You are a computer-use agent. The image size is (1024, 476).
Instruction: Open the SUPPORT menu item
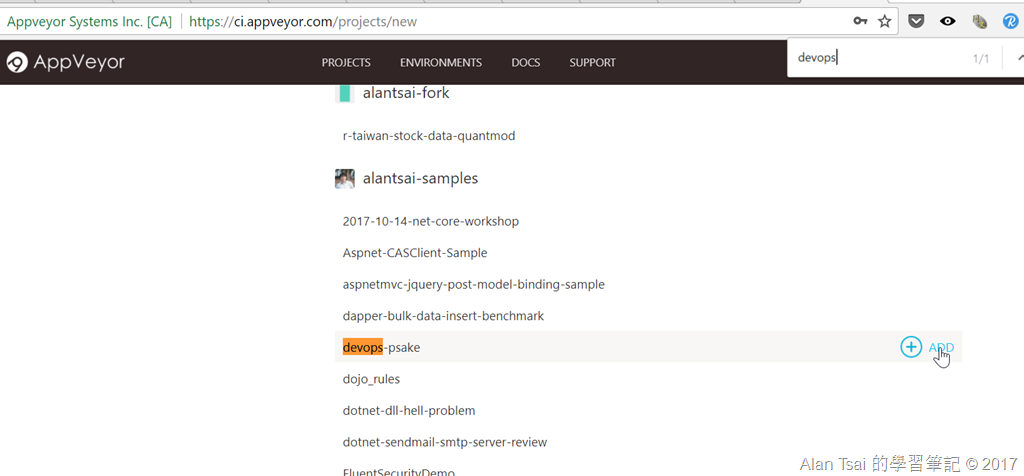[592, 63]
